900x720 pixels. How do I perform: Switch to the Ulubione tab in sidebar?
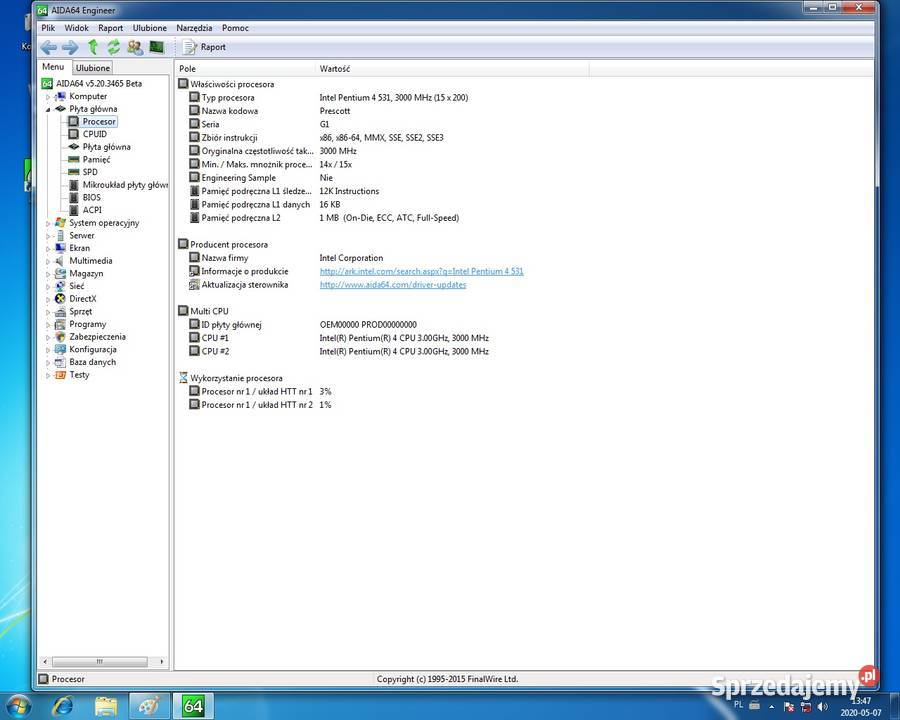point(92,67)
